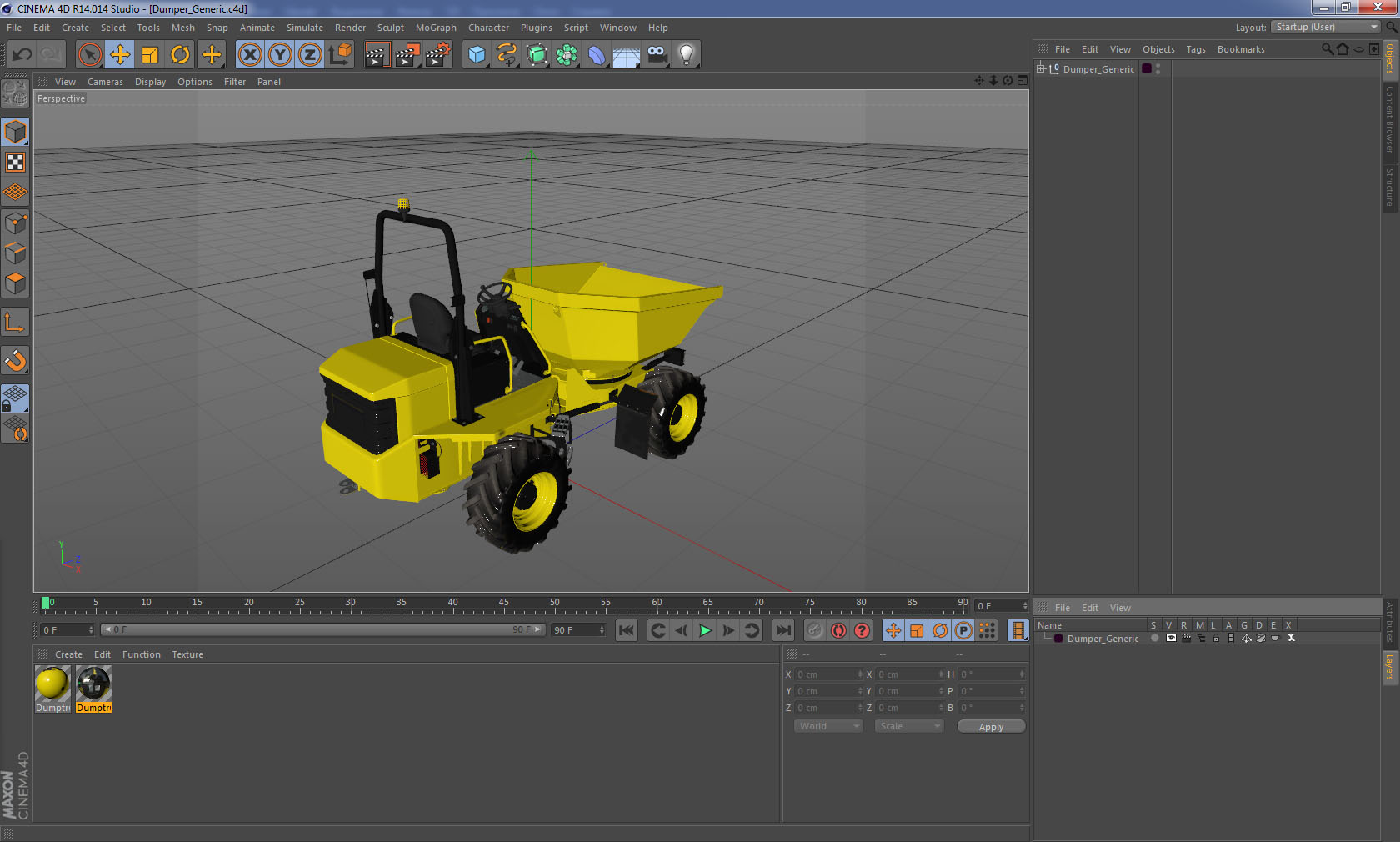The image size is (1400, 842).
Task: Click the Array modeling object icon
Action: tap(567, 55)
